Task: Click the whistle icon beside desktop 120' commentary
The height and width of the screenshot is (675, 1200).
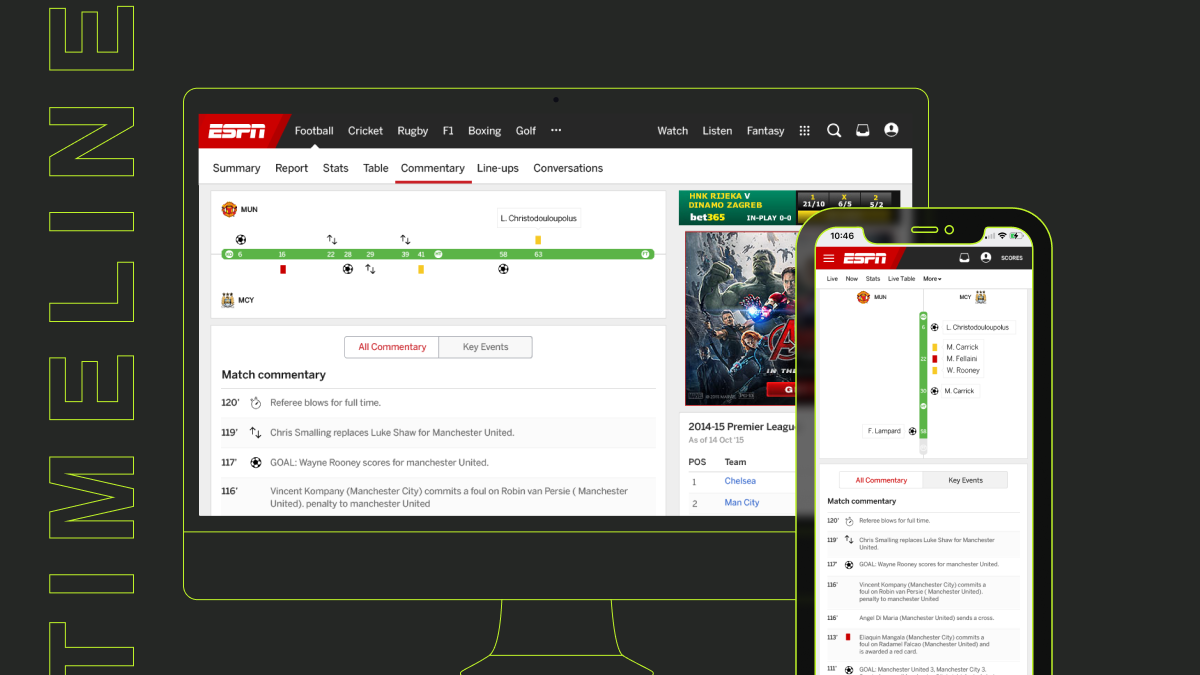Action: (255, 403)
